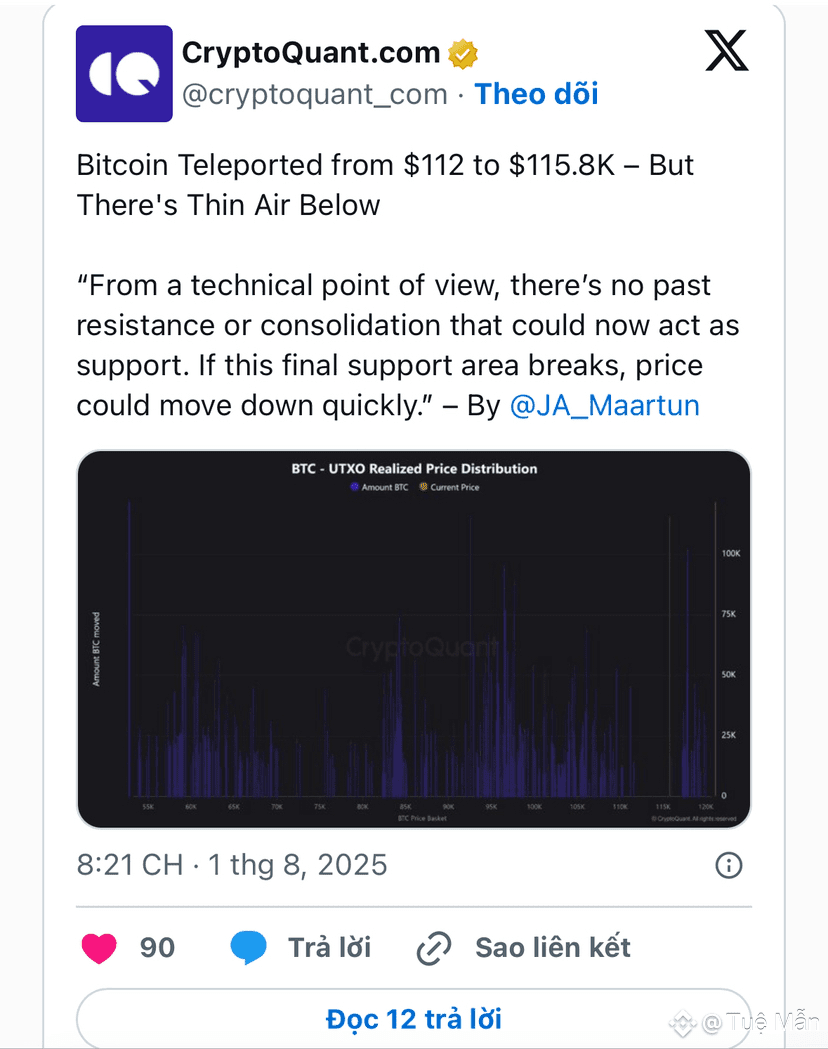Open the CryptoQuant profile avatar
Image resolution: width=828 pixels, height=1049 pixels.
click(124, 74)
